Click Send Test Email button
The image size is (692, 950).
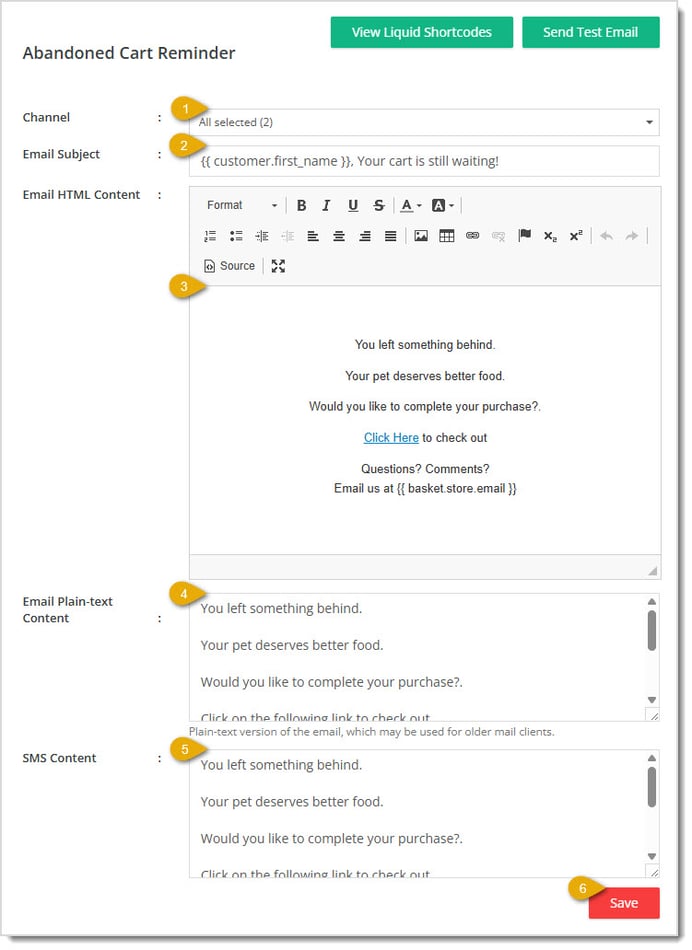(591, 32)
